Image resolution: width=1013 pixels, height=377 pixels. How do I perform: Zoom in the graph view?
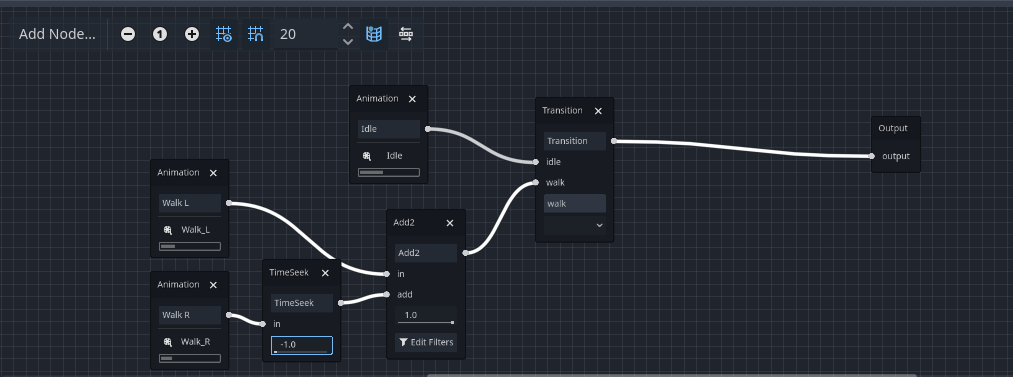[192, 34]
